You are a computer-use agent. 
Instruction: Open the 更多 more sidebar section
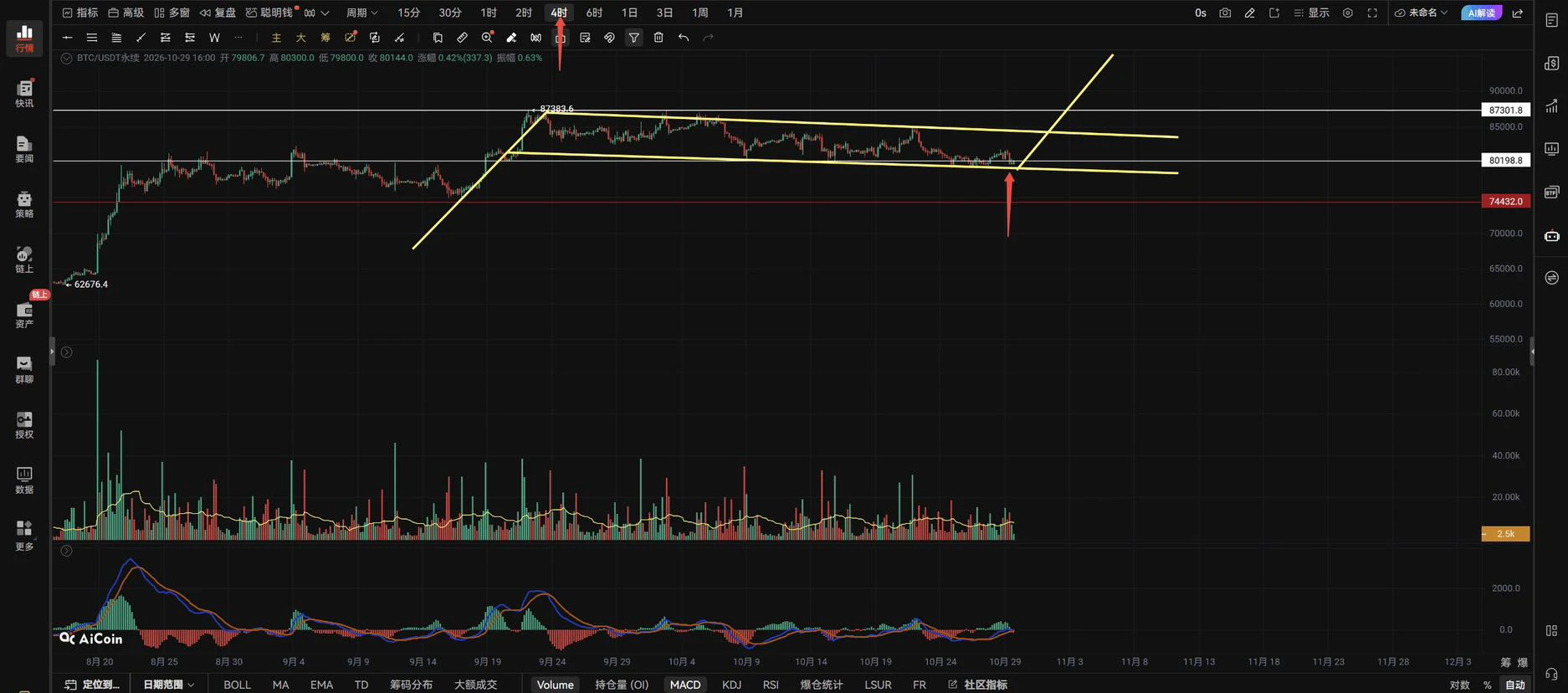pyautogui.click(x=24, y=536)
